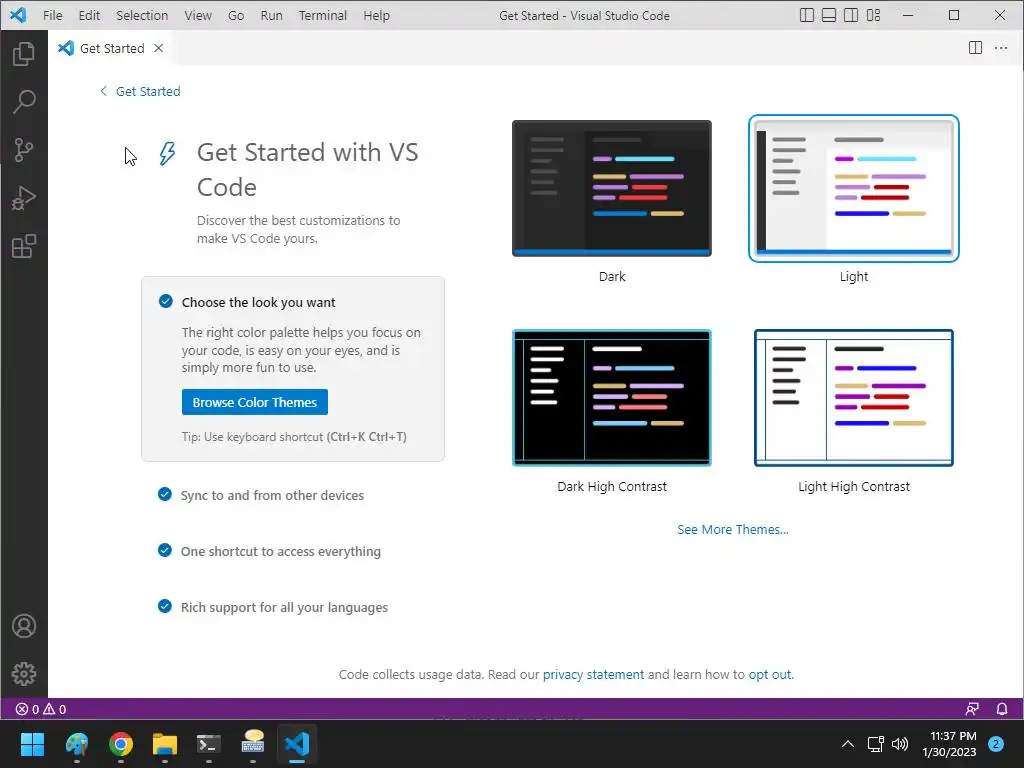
Task: Go back via Get Started chevron link
Action: 140,91
